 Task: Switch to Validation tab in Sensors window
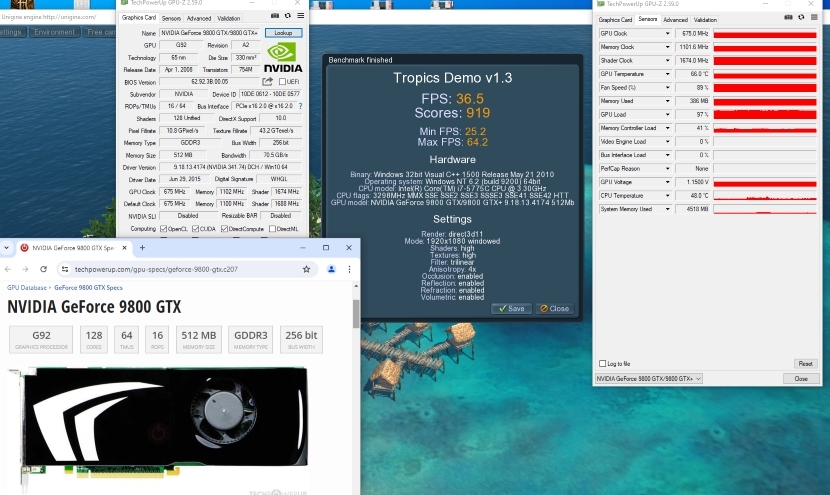705,20
